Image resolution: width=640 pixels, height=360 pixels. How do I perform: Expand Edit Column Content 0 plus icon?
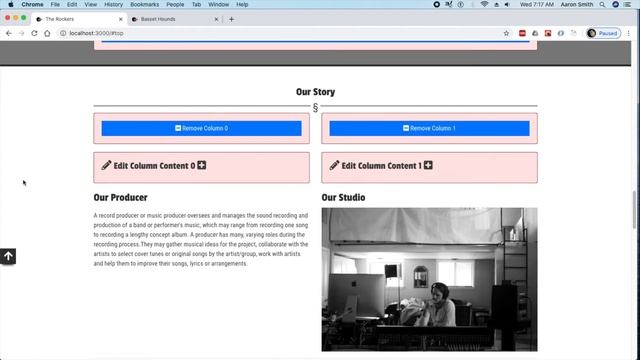202,165
